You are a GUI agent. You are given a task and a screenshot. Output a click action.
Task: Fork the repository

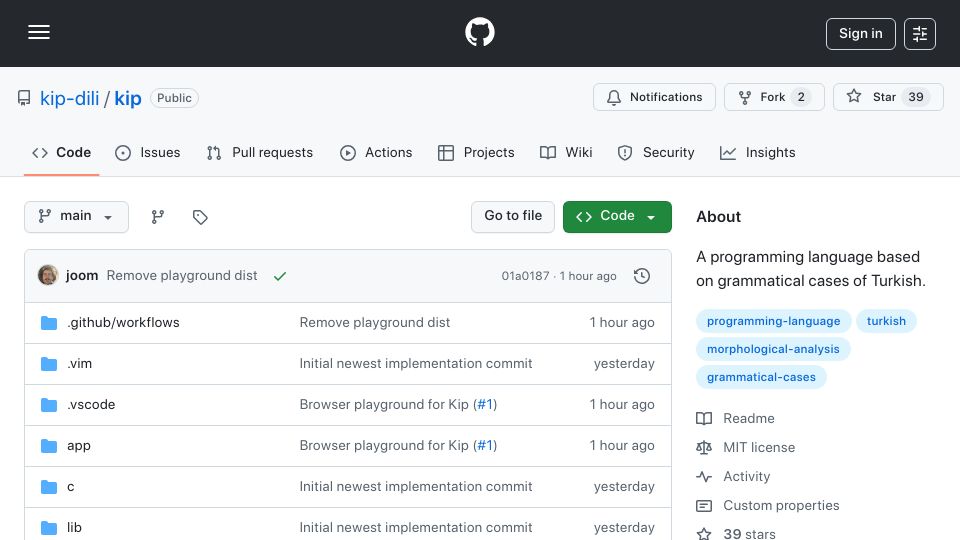click(x=774, y=97)
